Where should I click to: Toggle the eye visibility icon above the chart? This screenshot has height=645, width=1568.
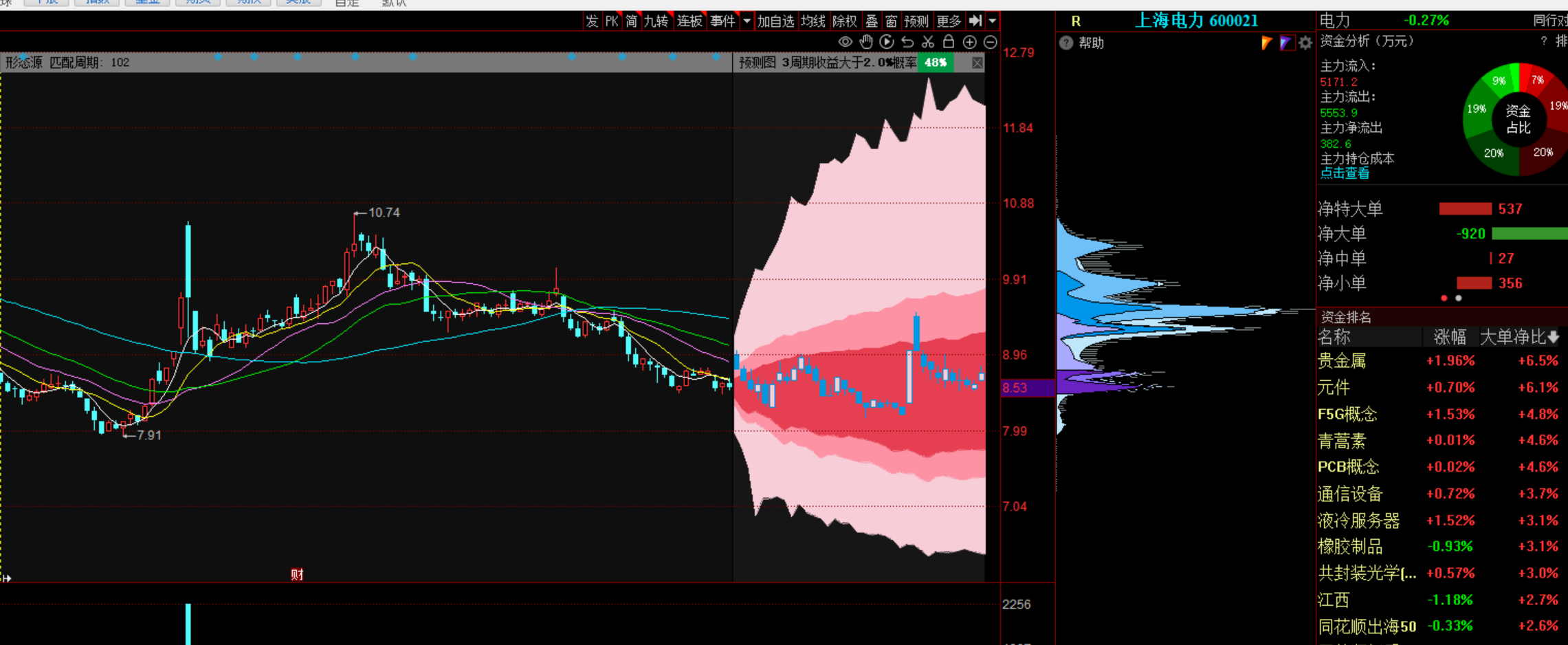(x=845, y=42)
